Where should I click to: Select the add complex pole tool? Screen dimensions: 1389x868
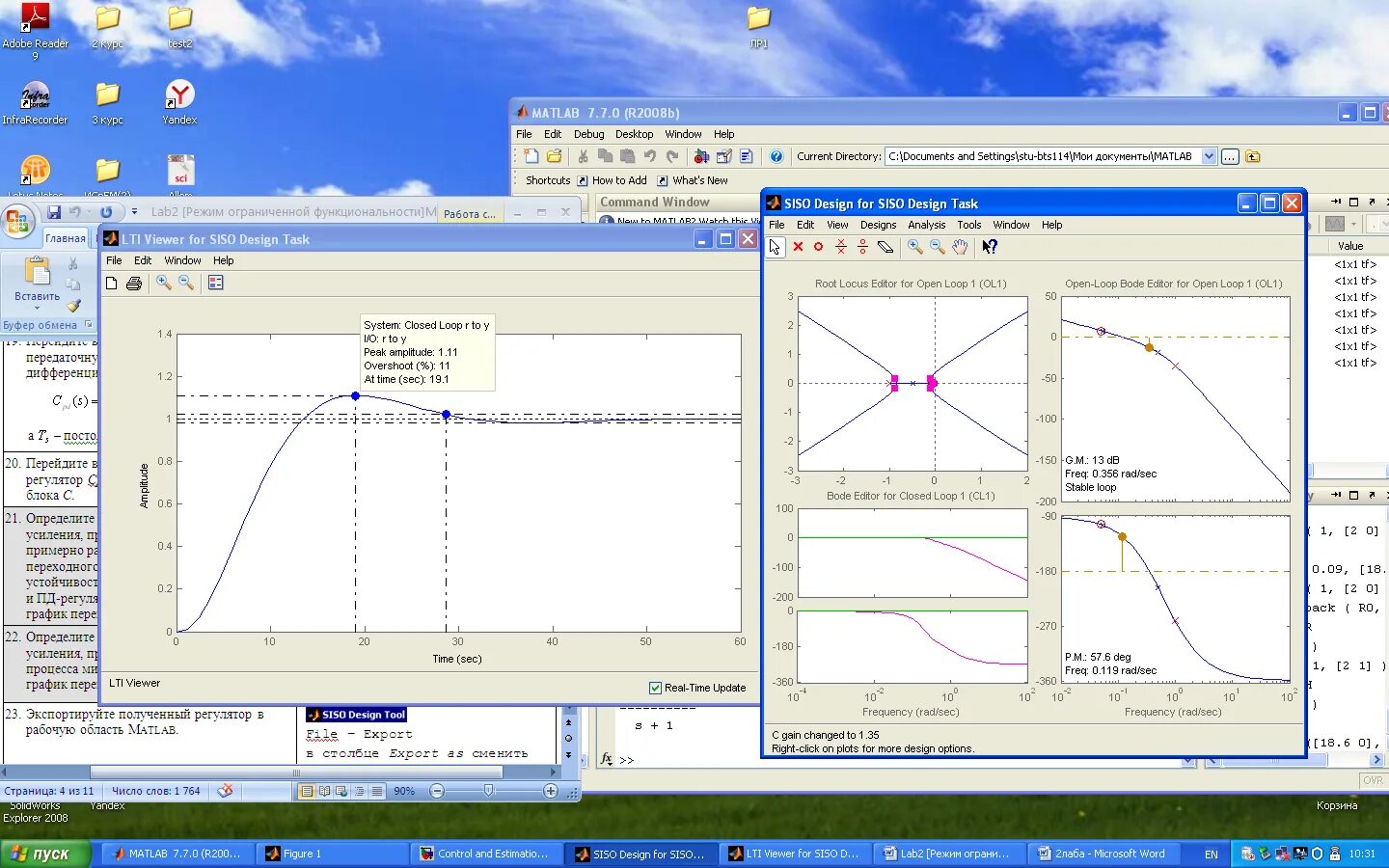(840, 247)
